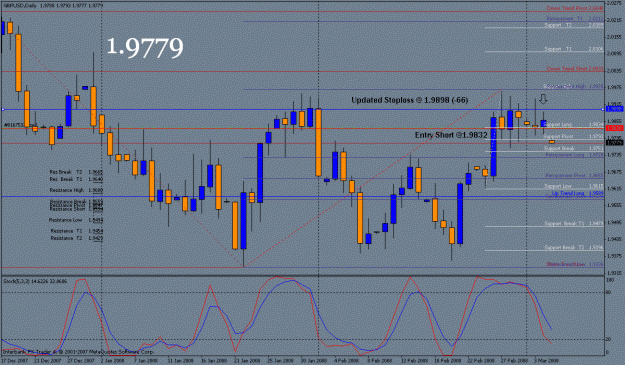The image size is (625, 365).
Task: Click the 'Support Long' level label
Action: click(x=574, y=124)
